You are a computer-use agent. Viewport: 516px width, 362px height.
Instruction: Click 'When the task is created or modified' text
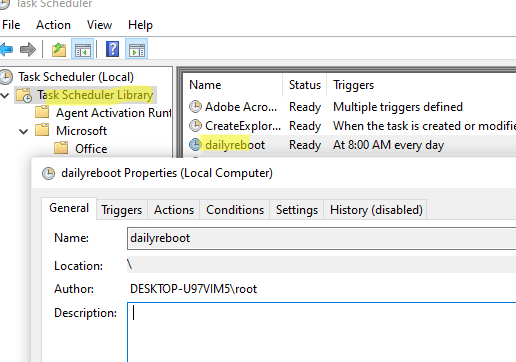[424, 126]
